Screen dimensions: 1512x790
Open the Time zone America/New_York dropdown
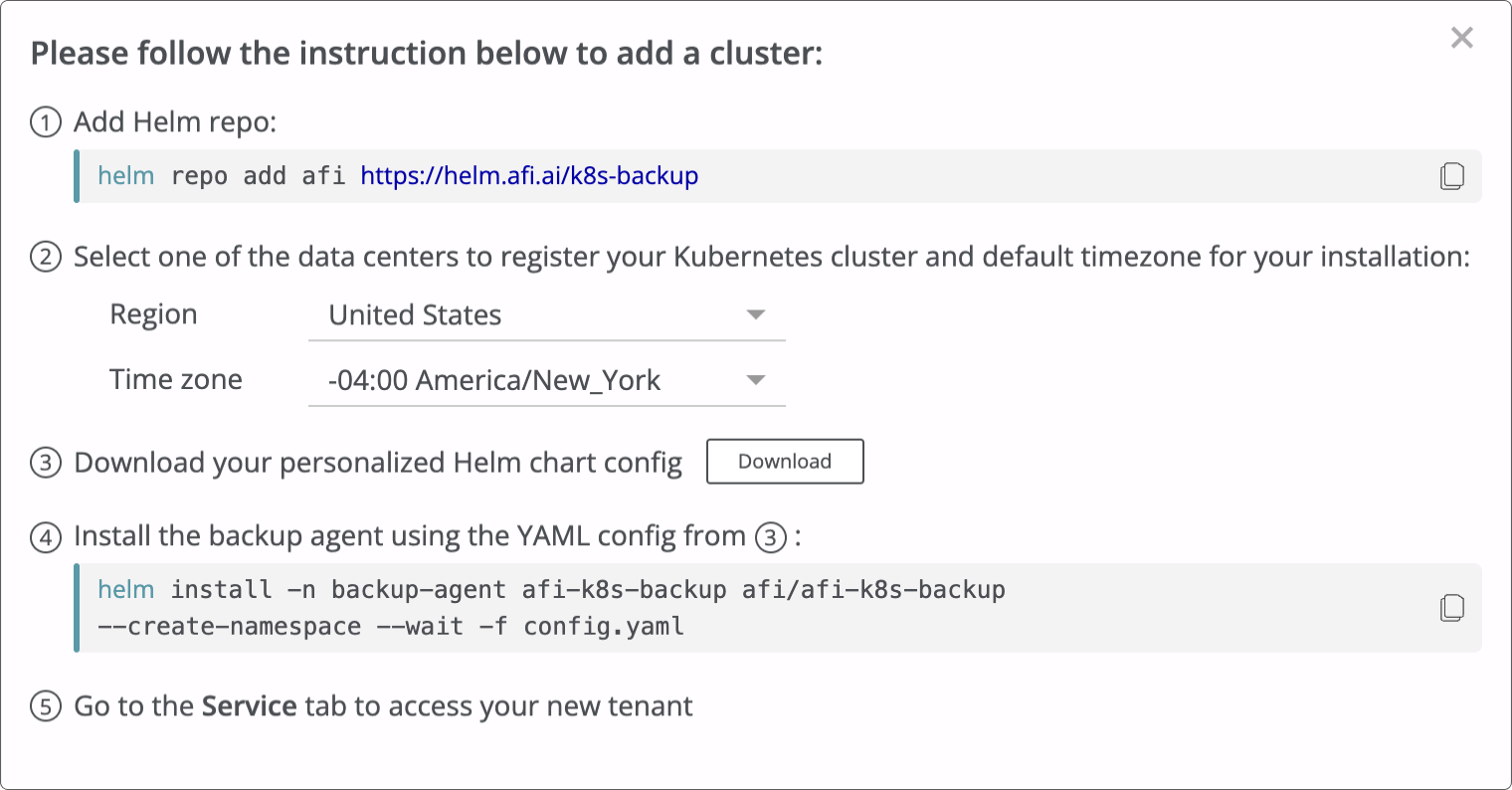pos(547,380)
